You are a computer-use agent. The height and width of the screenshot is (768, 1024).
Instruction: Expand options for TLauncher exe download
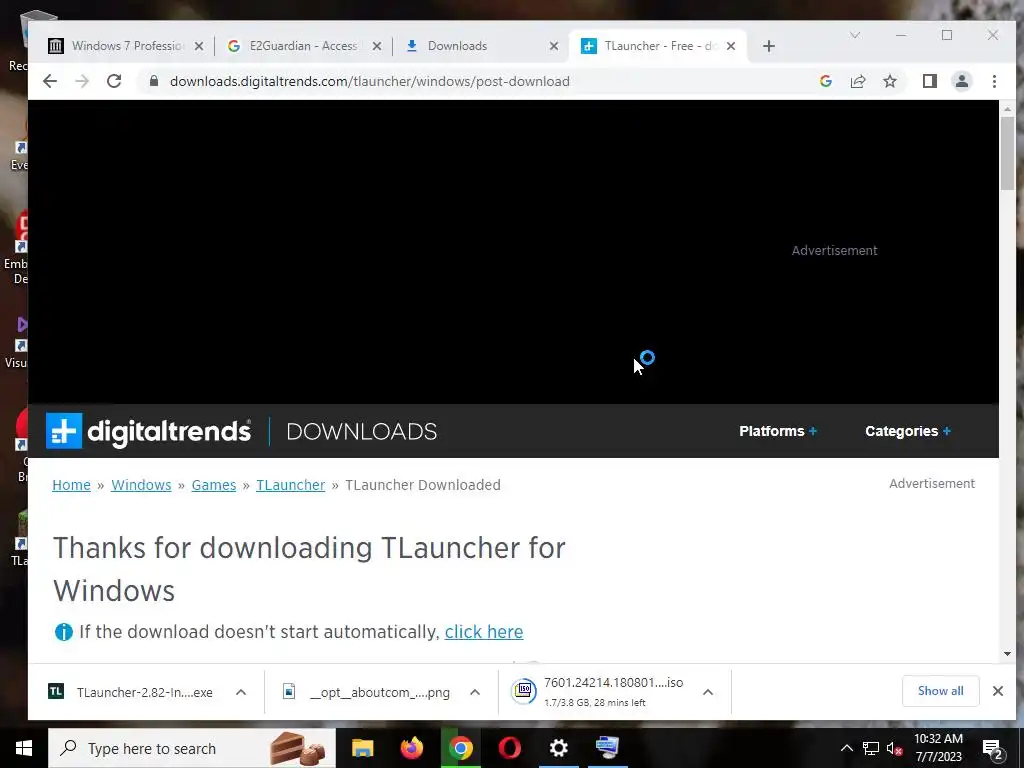coord(241,692)
